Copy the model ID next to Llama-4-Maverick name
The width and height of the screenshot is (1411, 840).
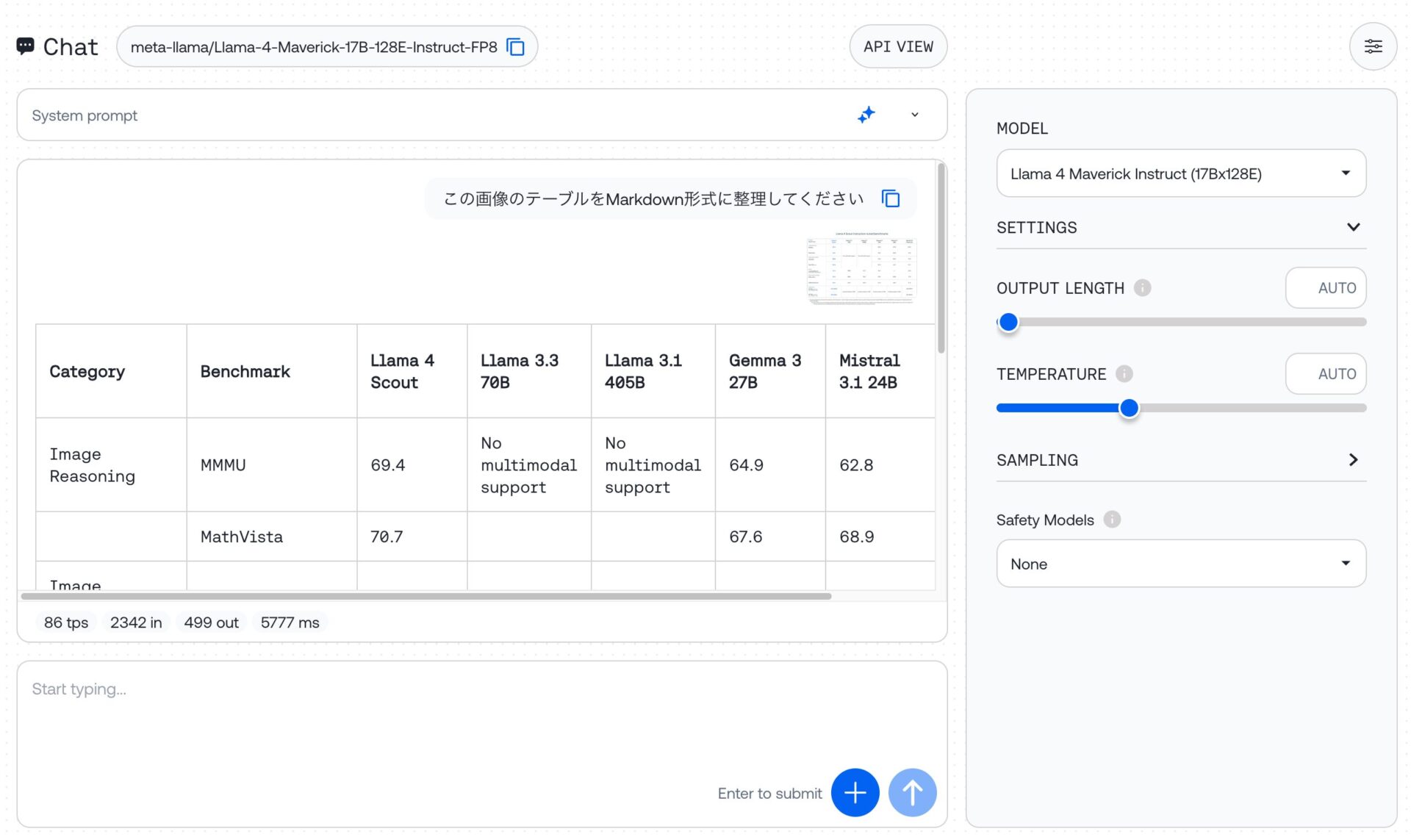coord(516,47)
